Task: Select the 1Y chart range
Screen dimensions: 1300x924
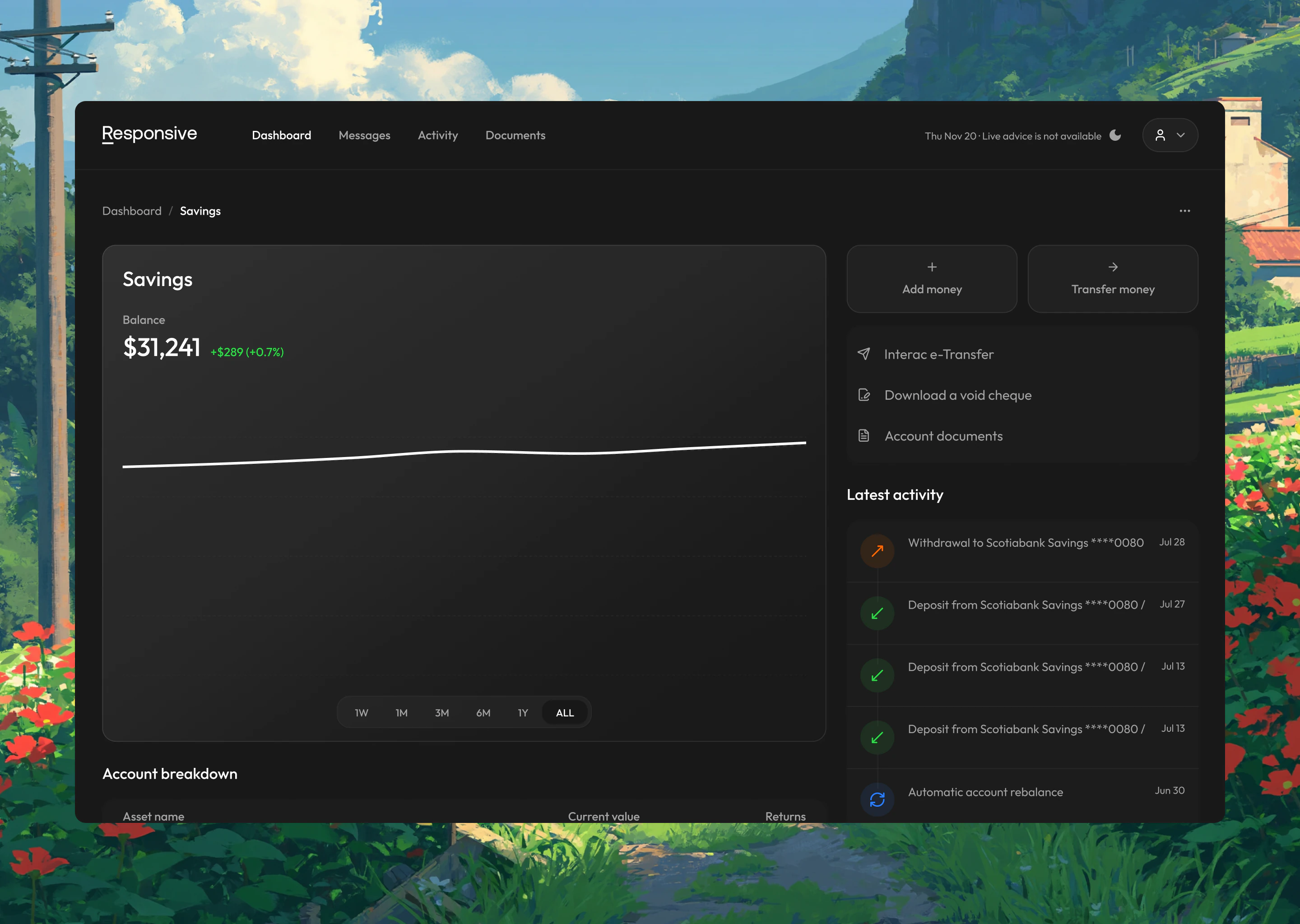Action: (x=523, y=713)
